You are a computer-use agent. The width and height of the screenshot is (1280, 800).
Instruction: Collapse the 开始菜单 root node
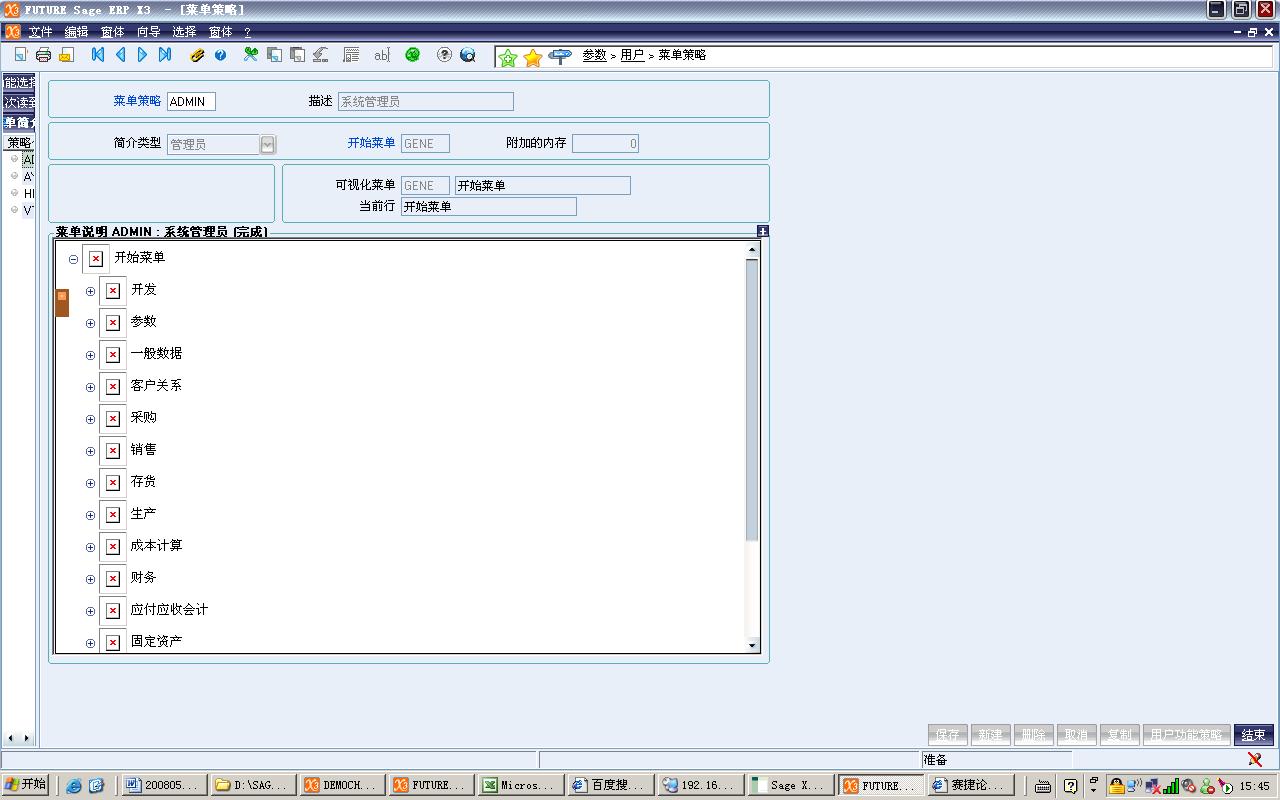tap(73, 260)
